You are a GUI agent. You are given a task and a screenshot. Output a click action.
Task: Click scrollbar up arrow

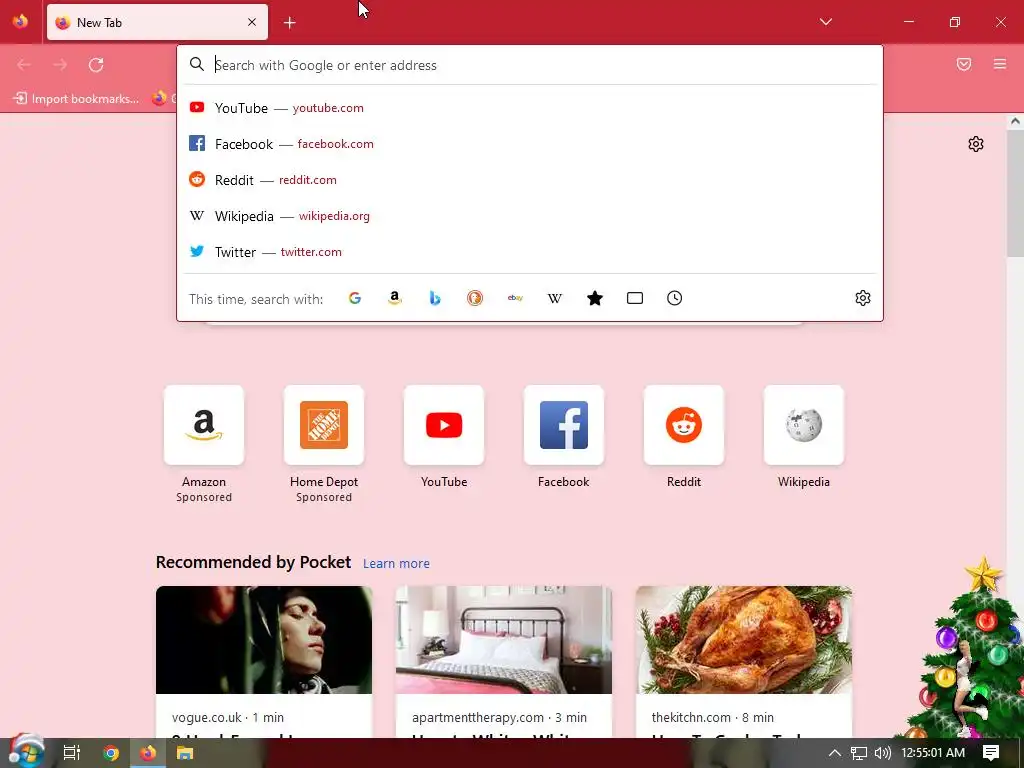click(x=1015, y=121)
